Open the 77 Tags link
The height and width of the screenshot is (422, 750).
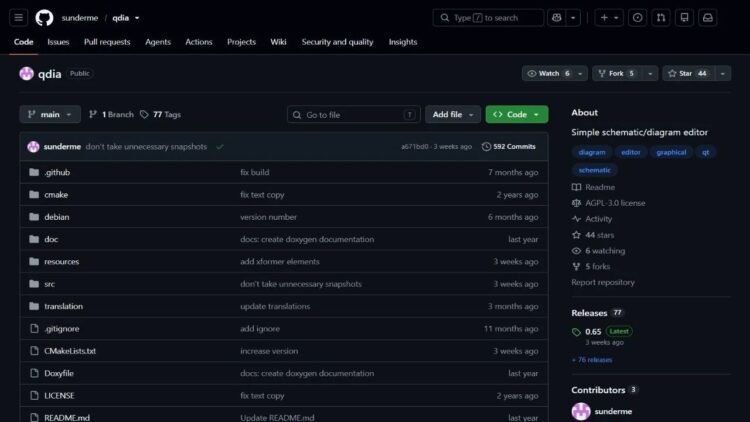(x=161, y=114)
